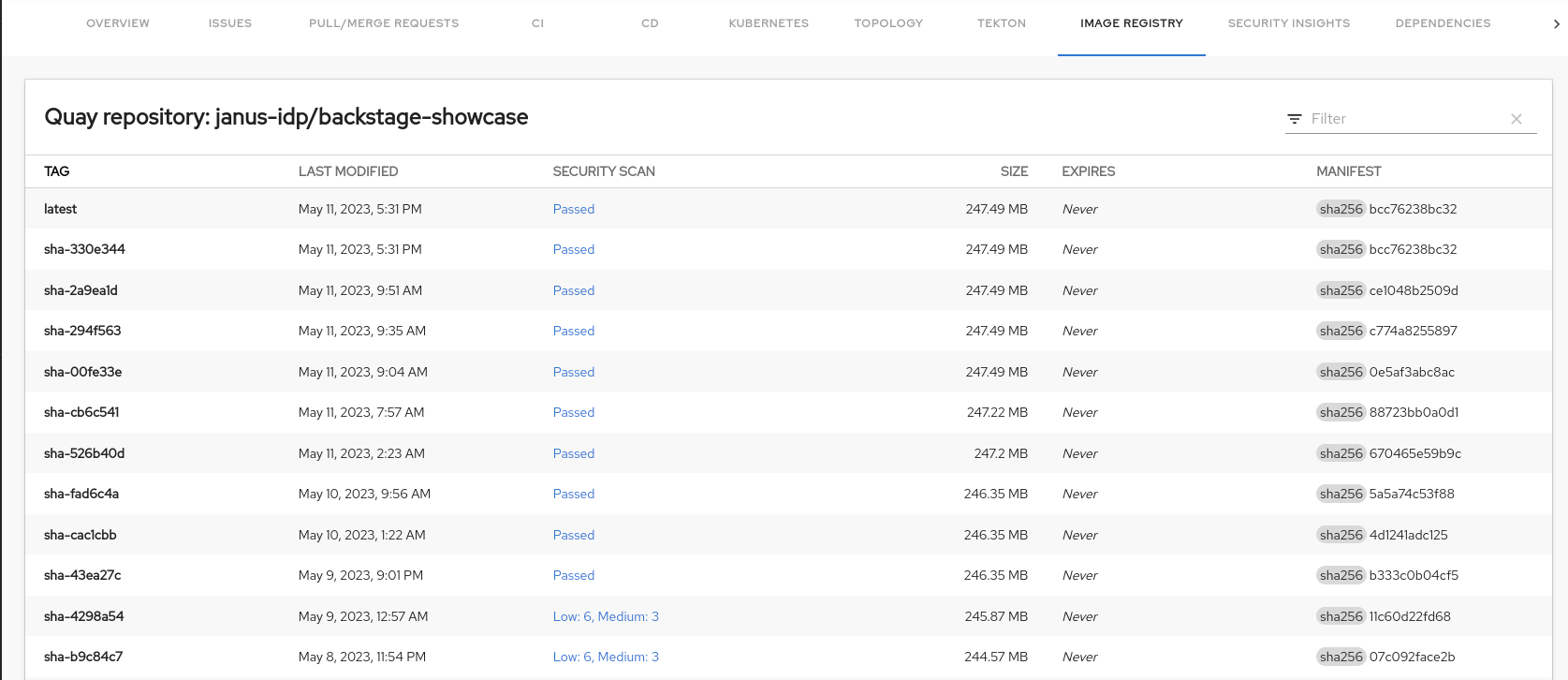This screenshot has height=680, width=1568.
Task: Open Pull/Merge Requests tab
Action: (384, 23)
